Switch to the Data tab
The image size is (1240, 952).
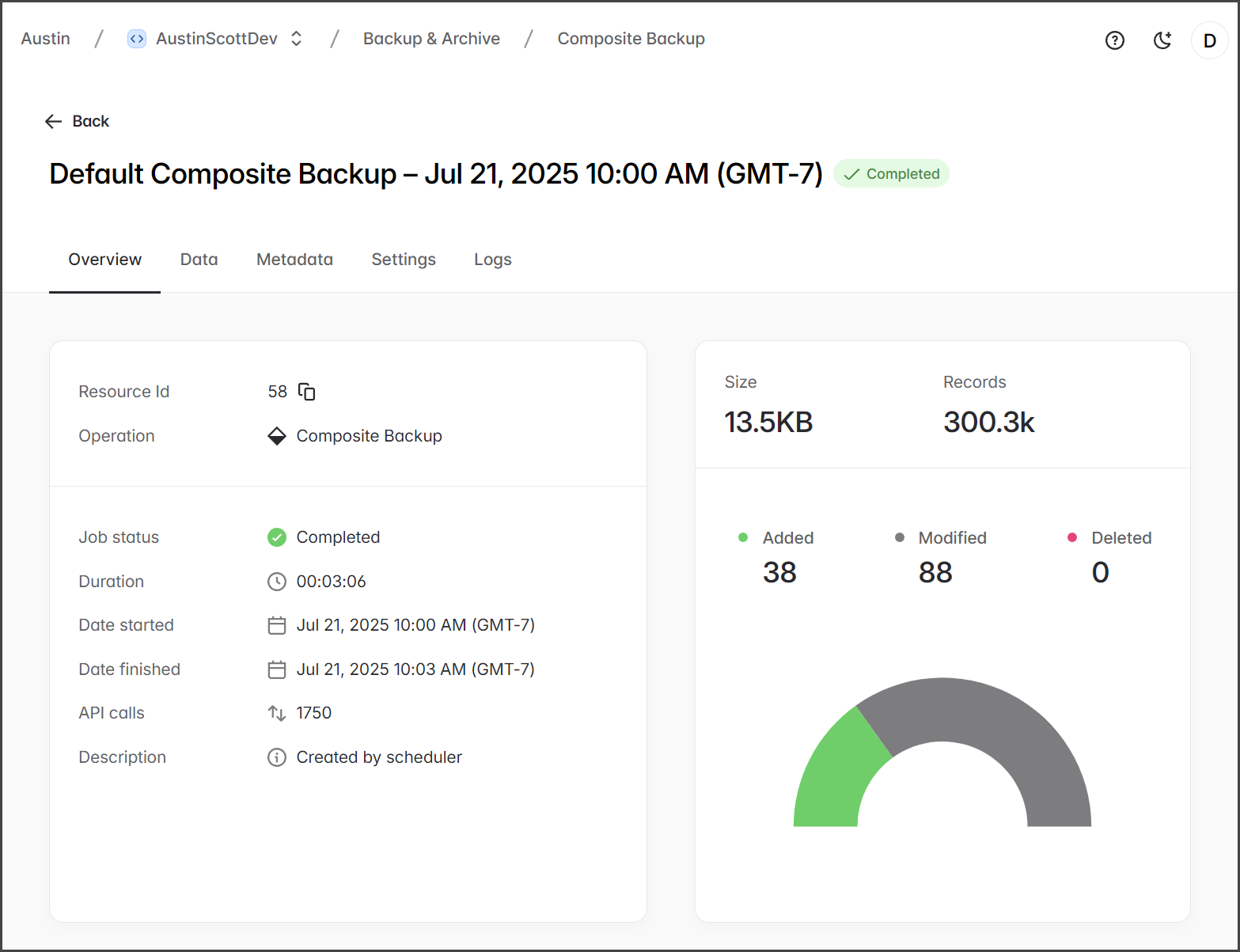click(199, 260)
